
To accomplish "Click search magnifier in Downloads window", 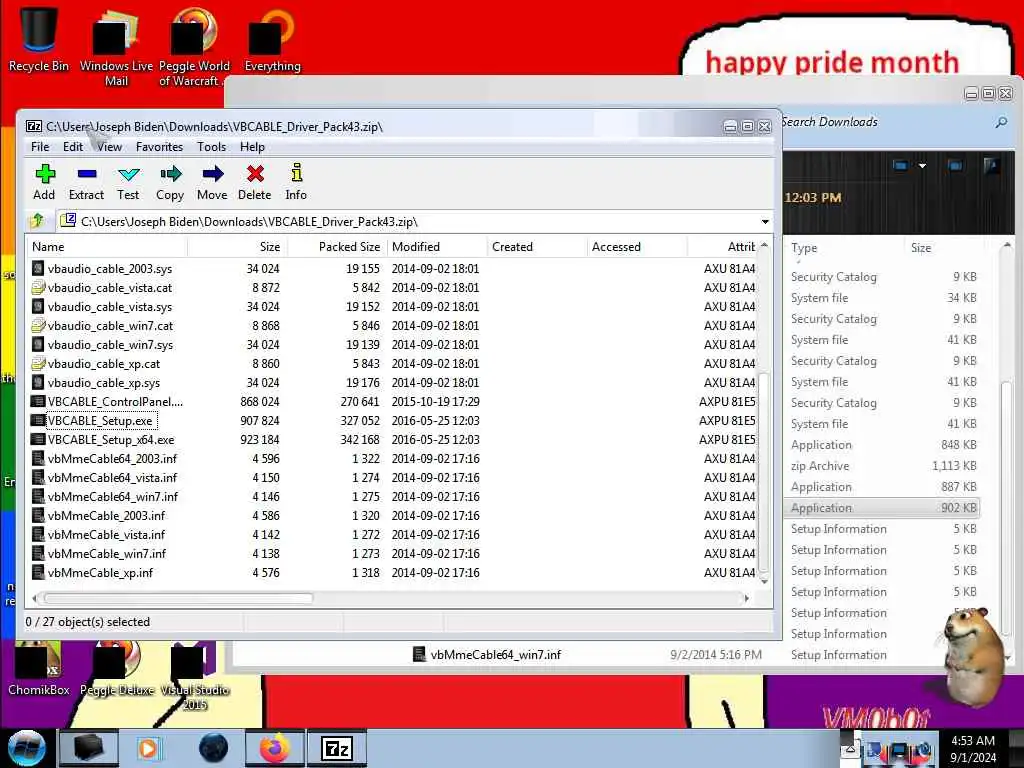I will point(1000,122).
